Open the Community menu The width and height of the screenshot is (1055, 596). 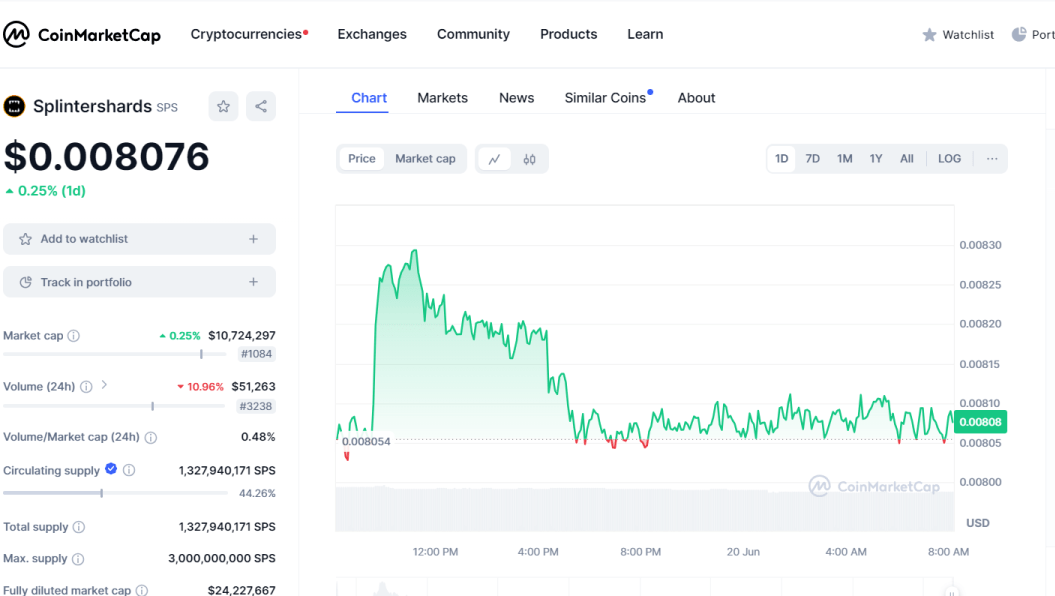coord(474,34)
